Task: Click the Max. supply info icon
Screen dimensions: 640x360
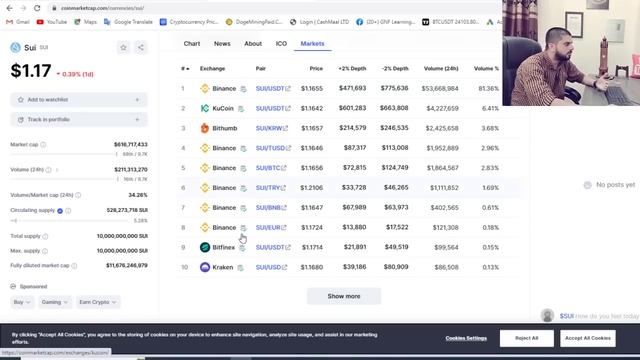Action: [x=45, y=251]
